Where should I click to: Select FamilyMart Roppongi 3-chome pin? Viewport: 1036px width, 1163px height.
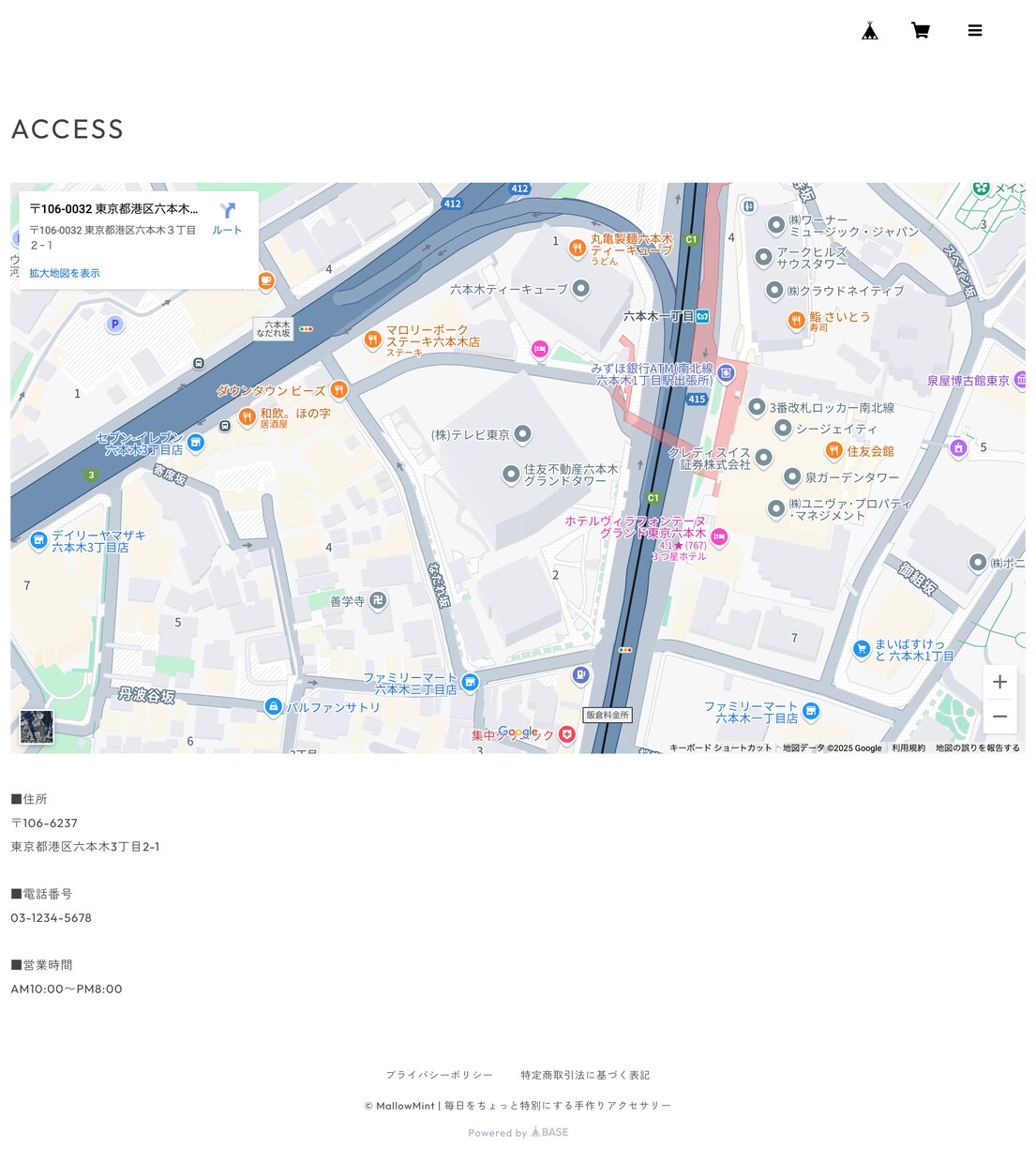pyautogui.click(x=471, y=683)
